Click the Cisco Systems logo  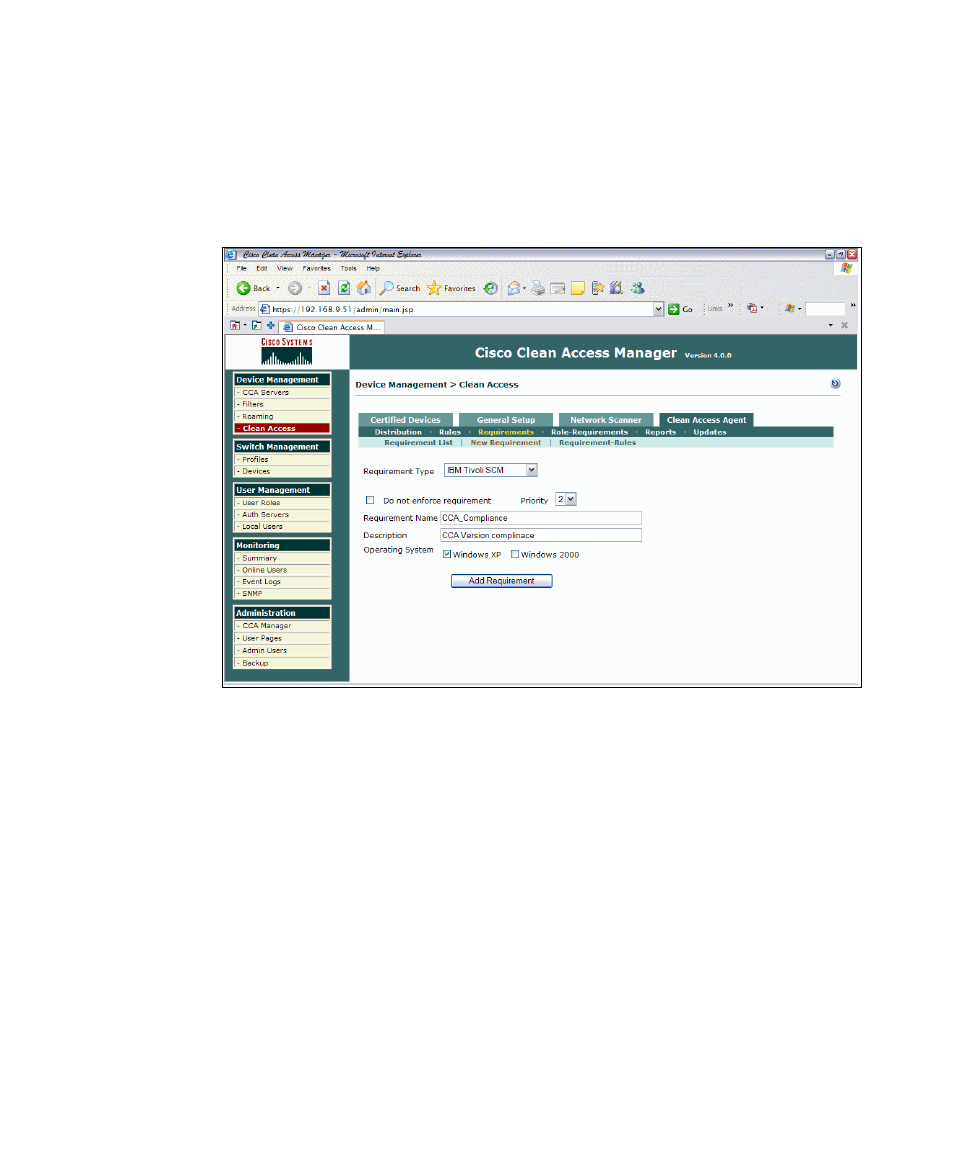tap(287, 352)
